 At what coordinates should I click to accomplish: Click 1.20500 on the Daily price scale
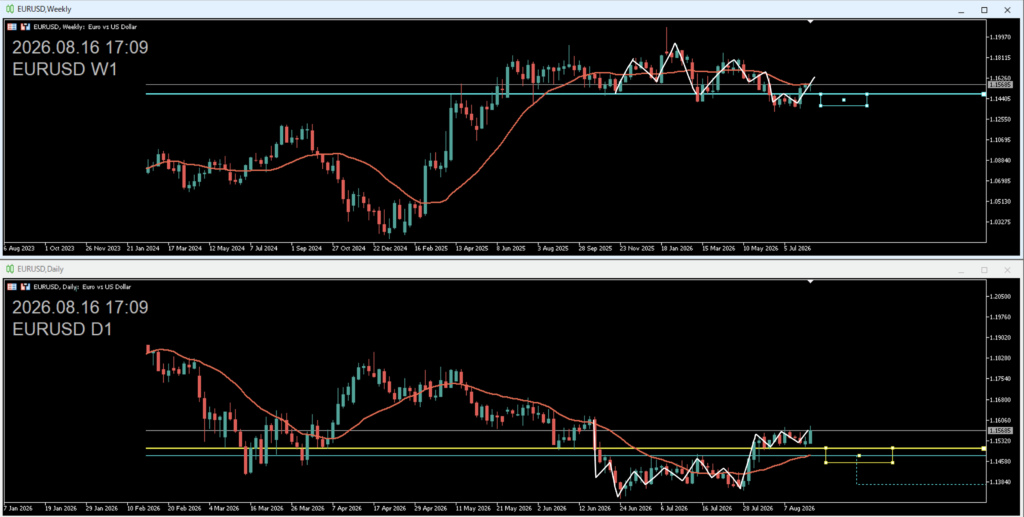pyautogui.click(x=1001, y=296)
